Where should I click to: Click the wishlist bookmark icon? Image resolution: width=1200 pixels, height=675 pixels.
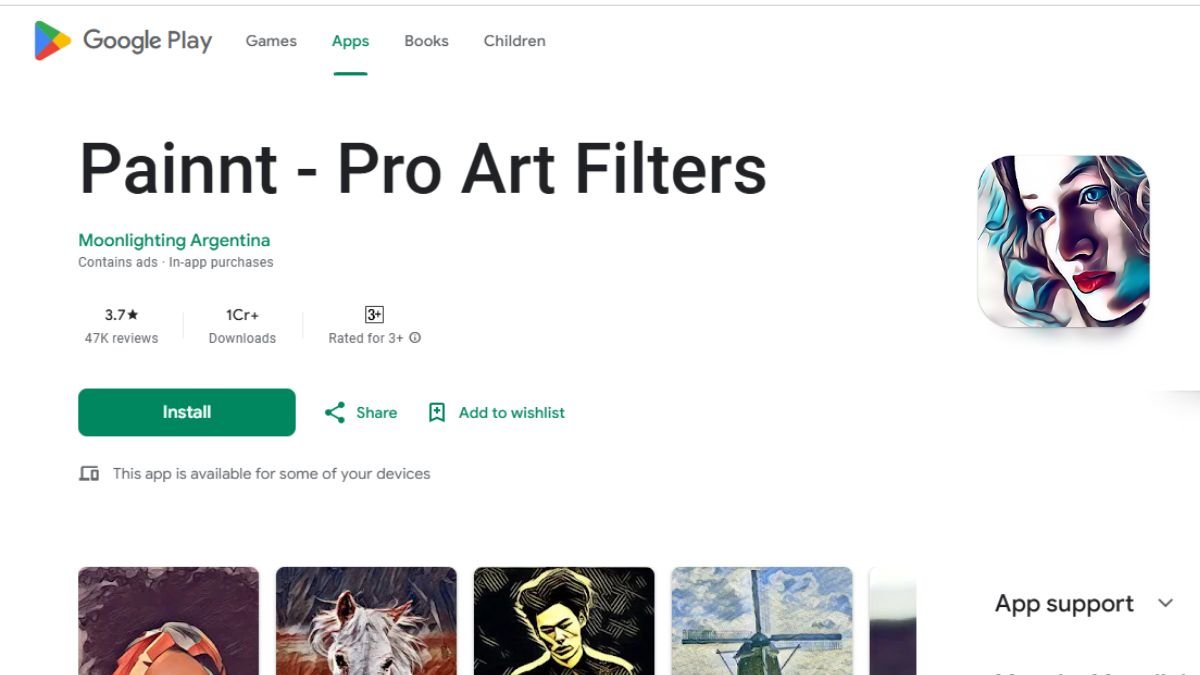pyautogui.click(x=437, y=412)
